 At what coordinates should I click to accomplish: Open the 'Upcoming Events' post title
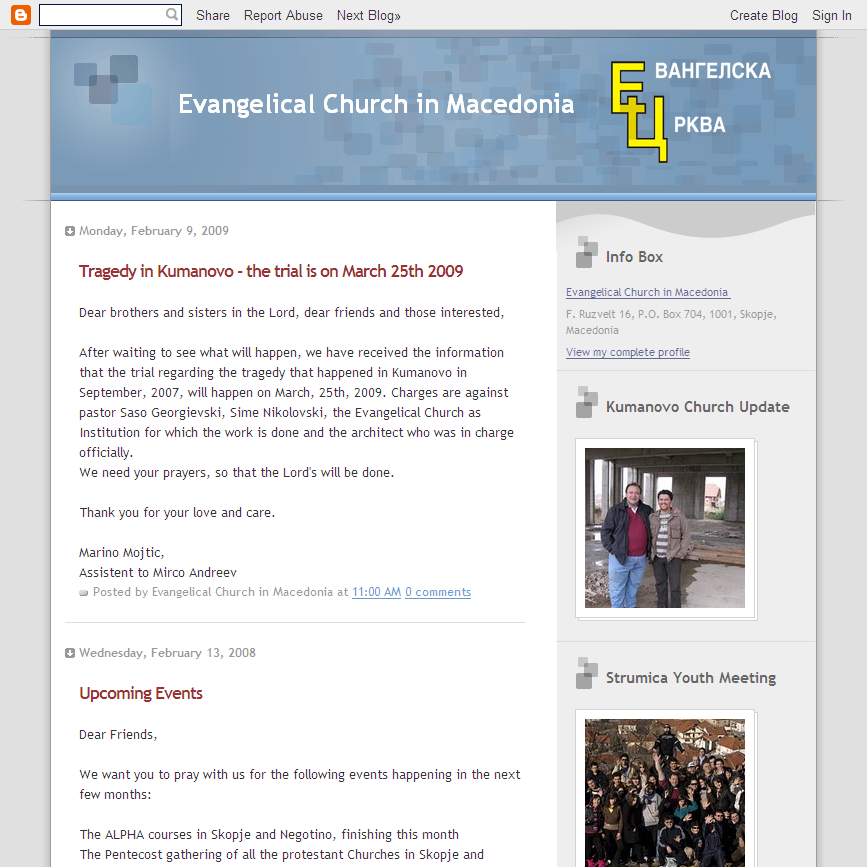pyautogui.click(x=141, y=693)
